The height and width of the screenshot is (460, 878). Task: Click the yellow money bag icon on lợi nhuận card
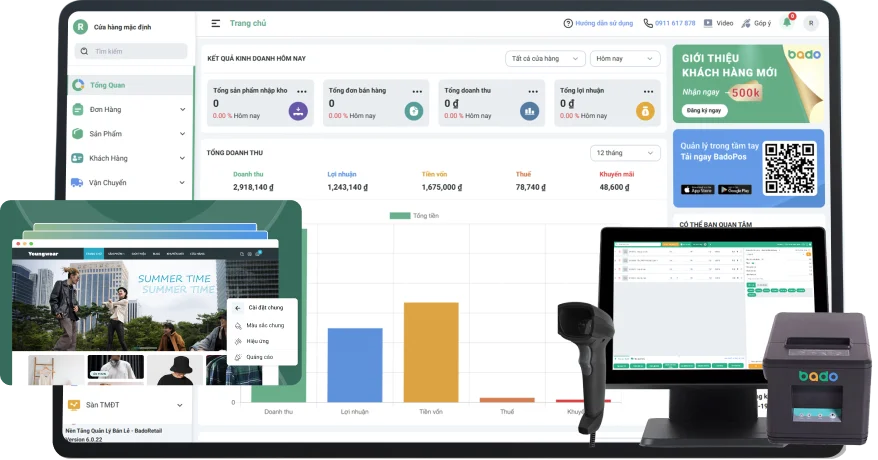pyautogui.click(x=645, y=111)
